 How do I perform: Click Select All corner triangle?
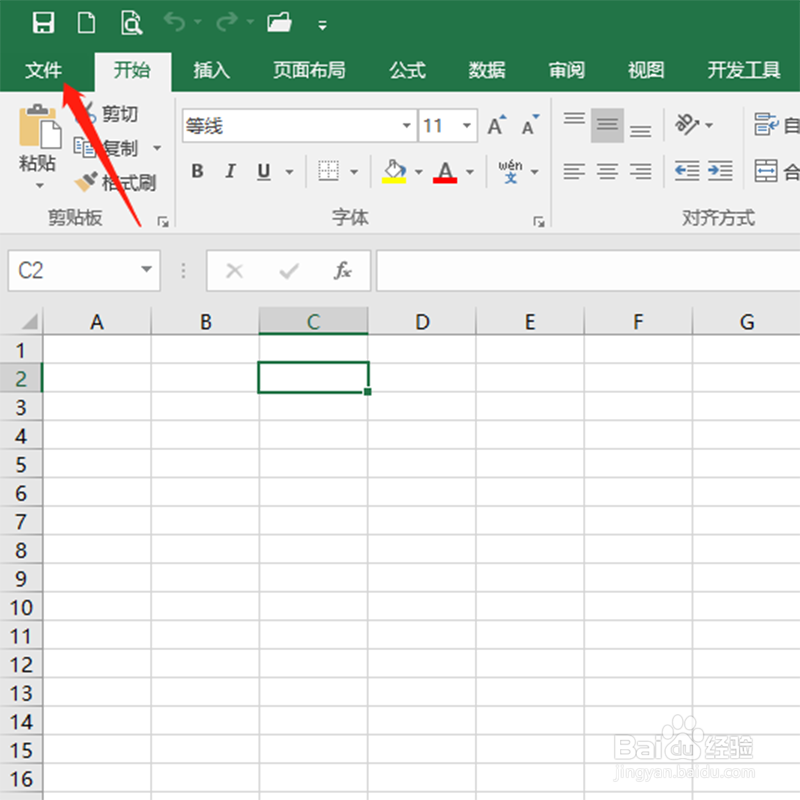[29, 322]
